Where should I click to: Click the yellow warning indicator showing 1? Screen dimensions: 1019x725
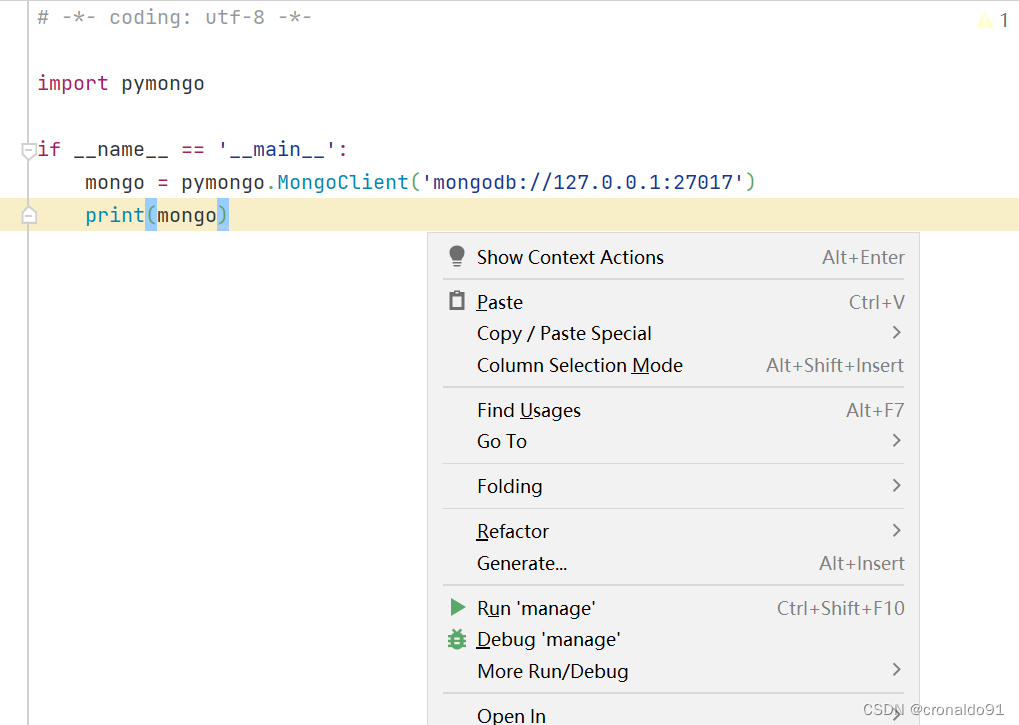(992, 20)
